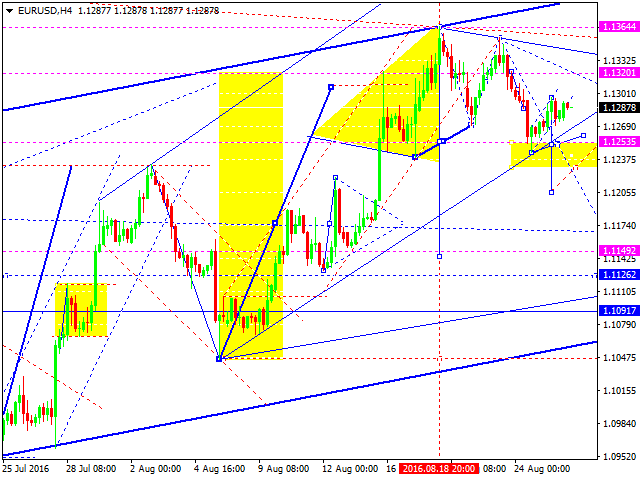Click the 9 Aug 08:00 time label

[x=284, y=469]
